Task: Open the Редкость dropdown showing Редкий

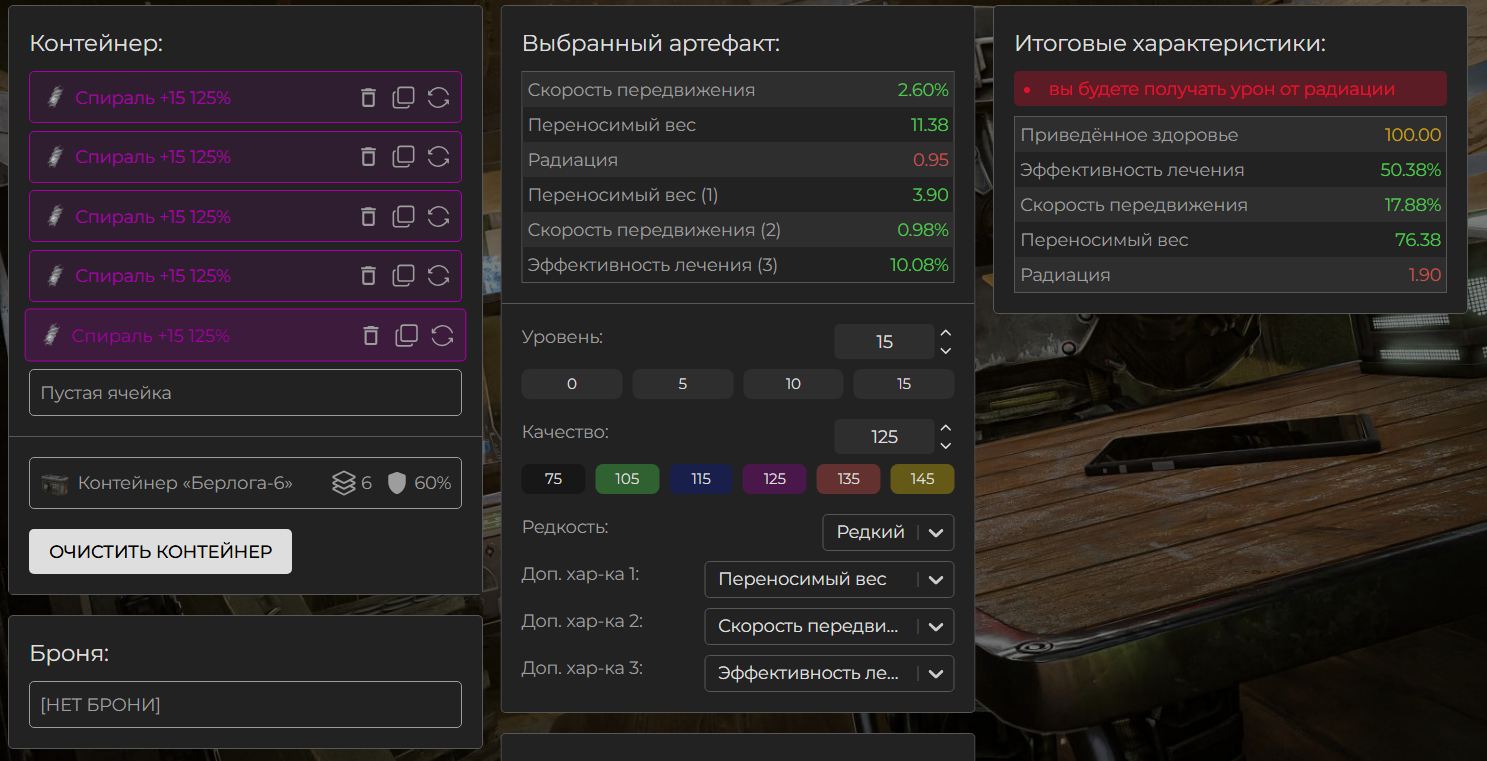Action: [888, 532]
